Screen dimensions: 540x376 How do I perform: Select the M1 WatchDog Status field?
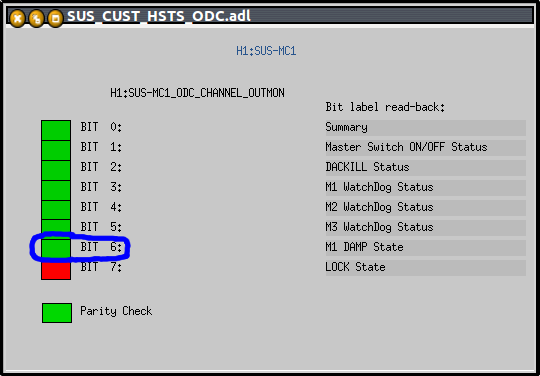coord(425,188)
